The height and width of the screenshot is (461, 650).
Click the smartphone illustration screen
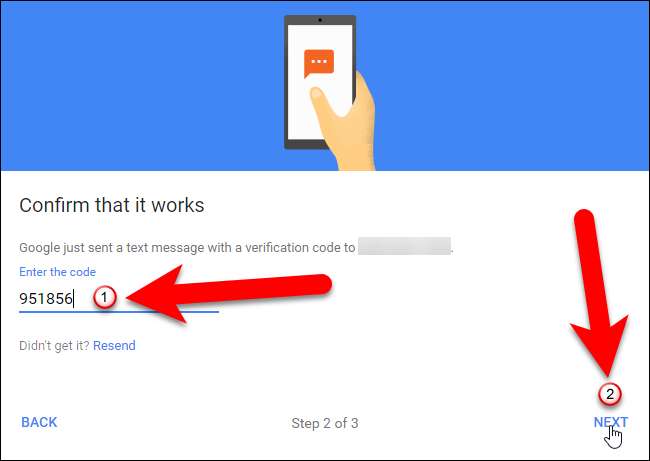point(320,82)
